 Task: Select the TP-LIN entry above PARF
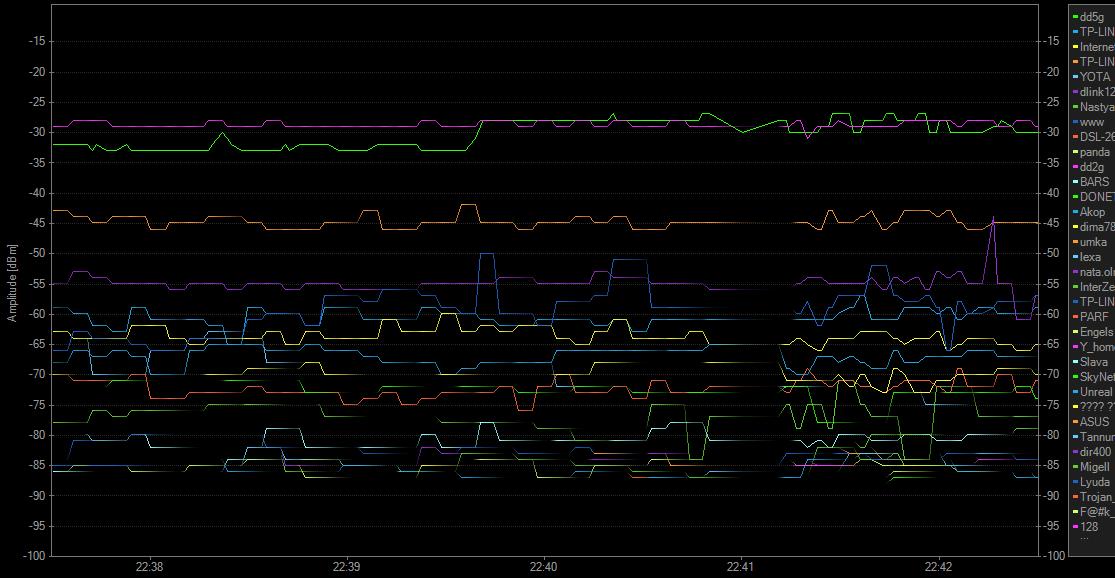(1094, 301)
